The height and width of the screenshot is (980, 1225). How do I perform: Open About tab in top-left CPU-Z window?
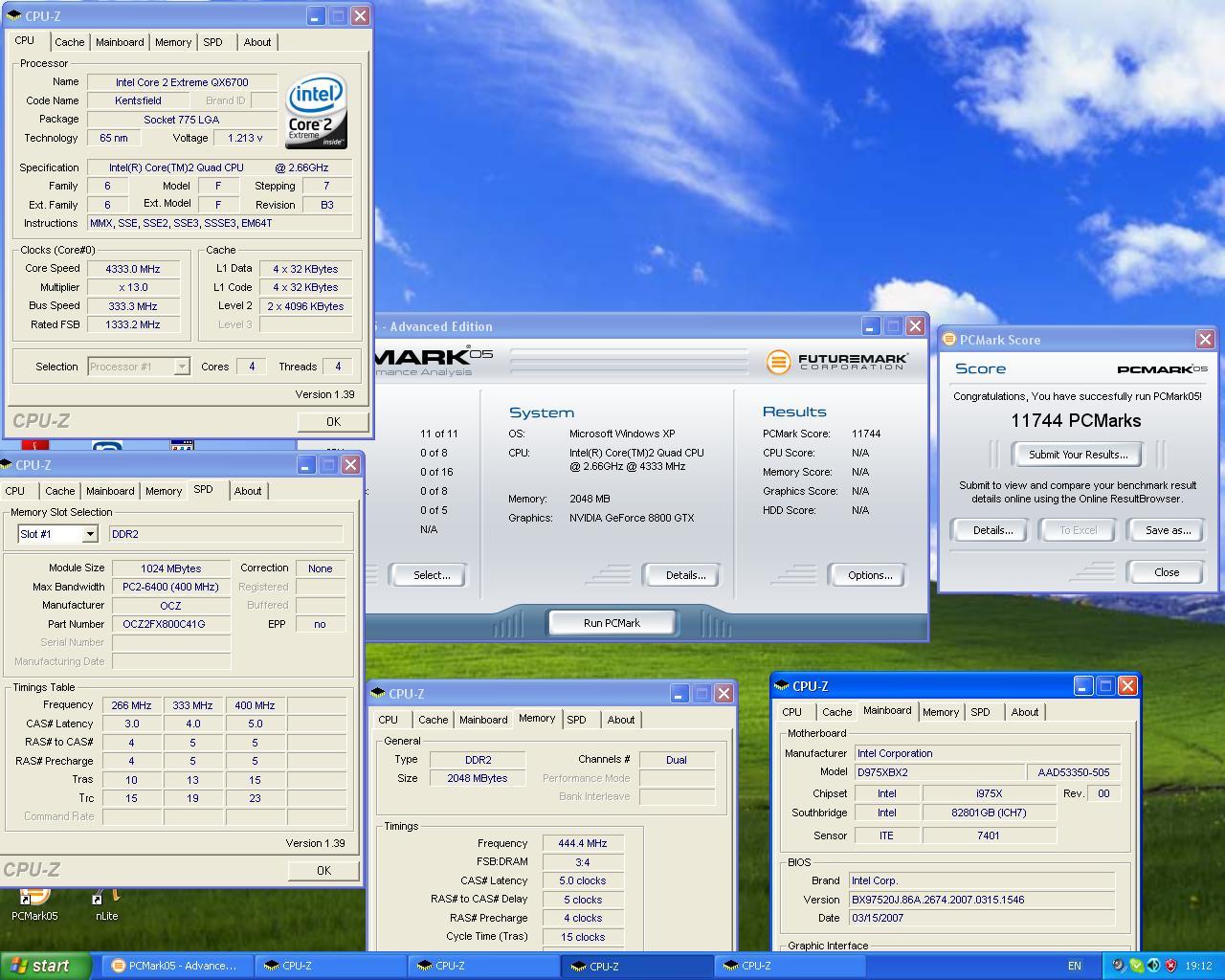[x=257, y=42]
